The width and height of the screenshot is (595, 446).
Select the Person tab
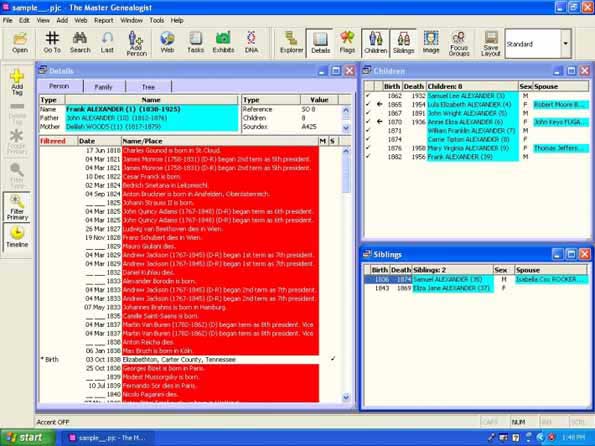coord(59,86)
